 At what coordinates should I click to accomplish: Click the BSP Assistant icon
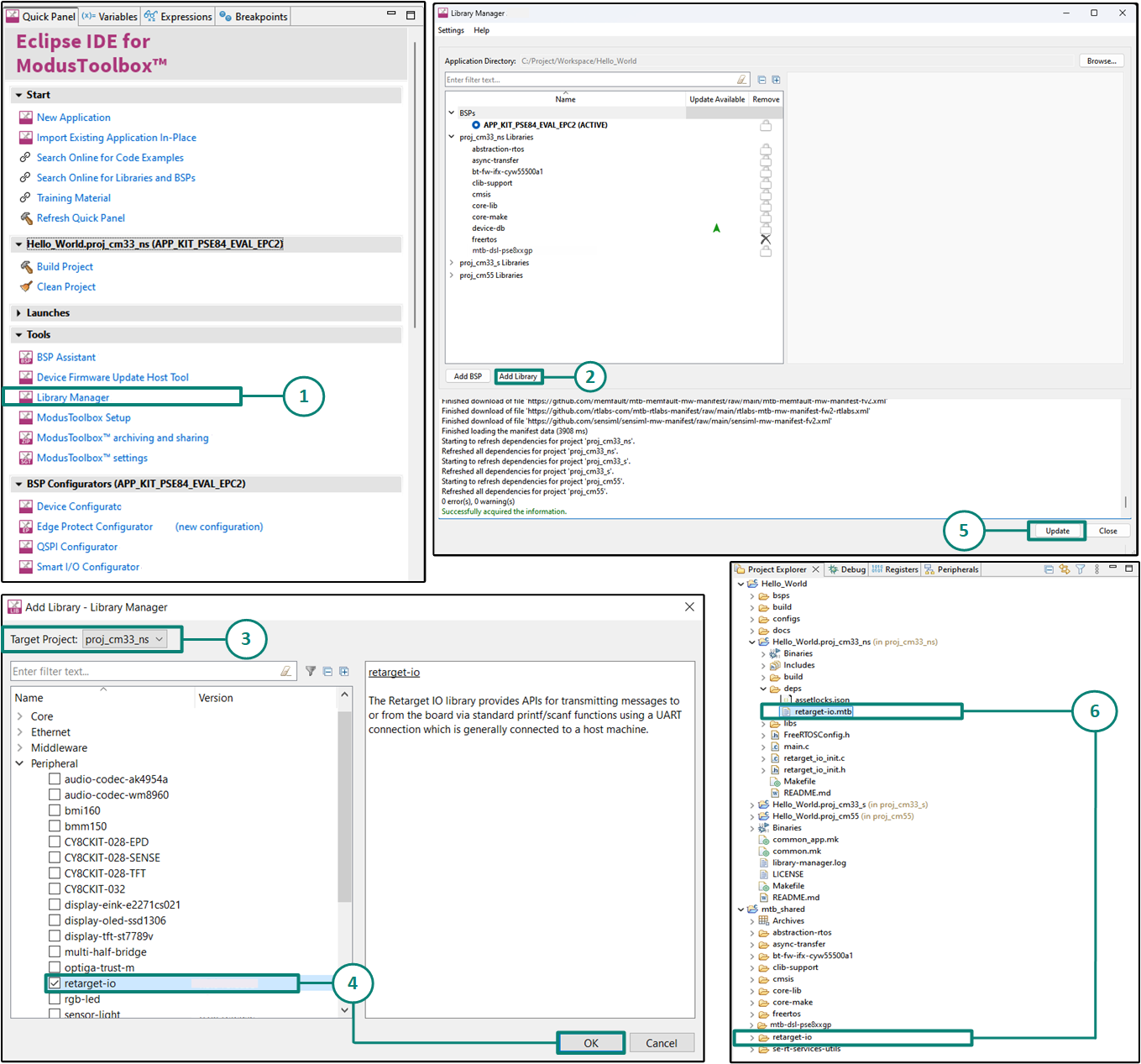pyautogui.click(x=26, y=357)
